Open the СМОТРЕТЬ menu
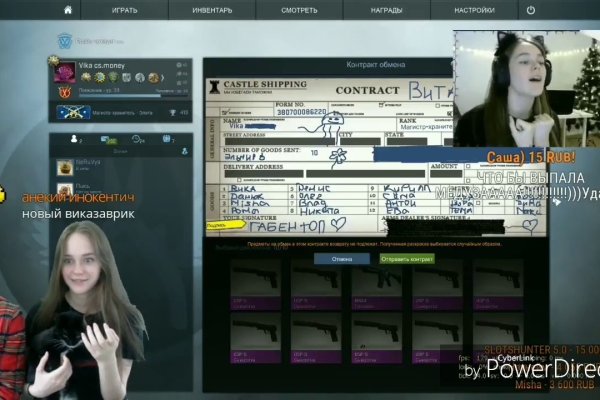The image size is (600, 400). click(x=299, y=9)
